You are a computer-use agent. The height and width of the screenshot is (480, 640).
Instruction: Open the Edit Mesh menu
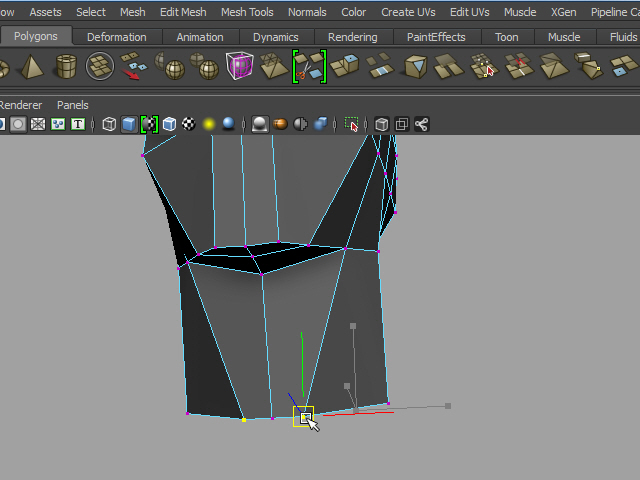click(x=183, y=12)
